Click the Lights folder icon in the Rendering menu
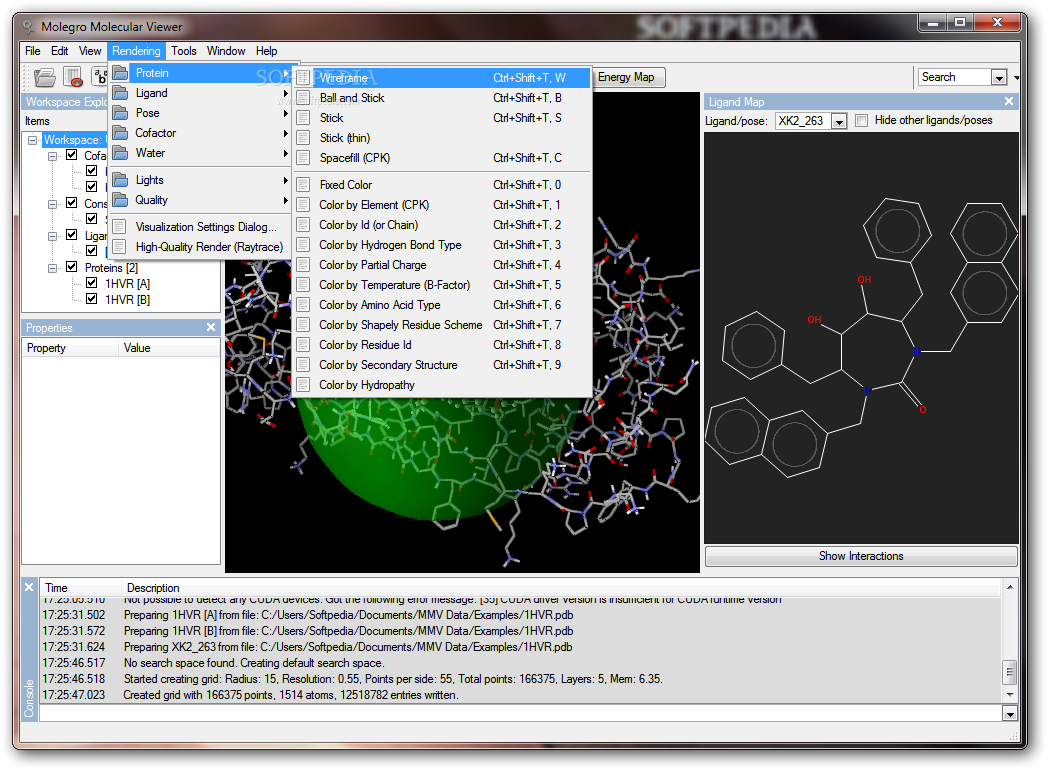This screenshot has height=770, width=1048. (120, 180)
